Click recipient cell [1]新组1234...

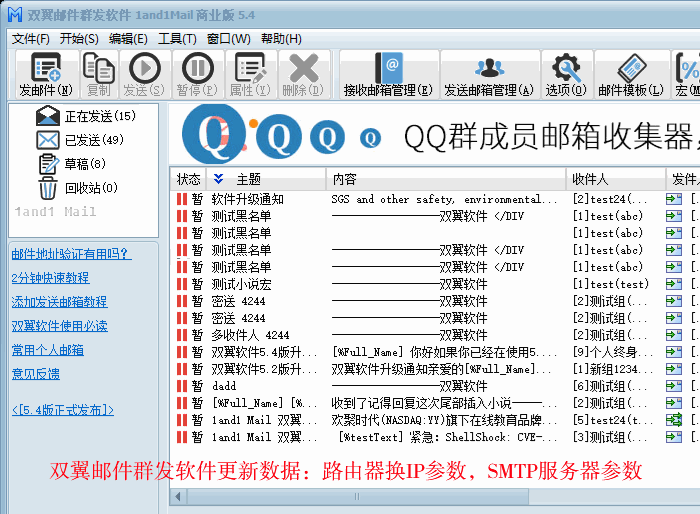[612, 369]
